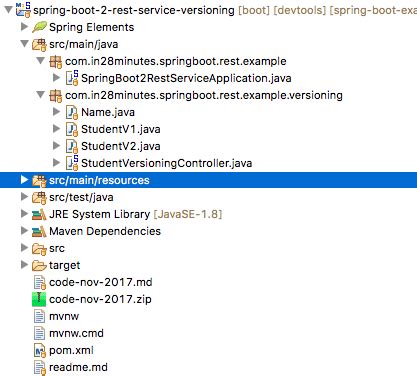Select the highlighted src/main/resources label
The image size is (417, 376).
pos(99,180)
